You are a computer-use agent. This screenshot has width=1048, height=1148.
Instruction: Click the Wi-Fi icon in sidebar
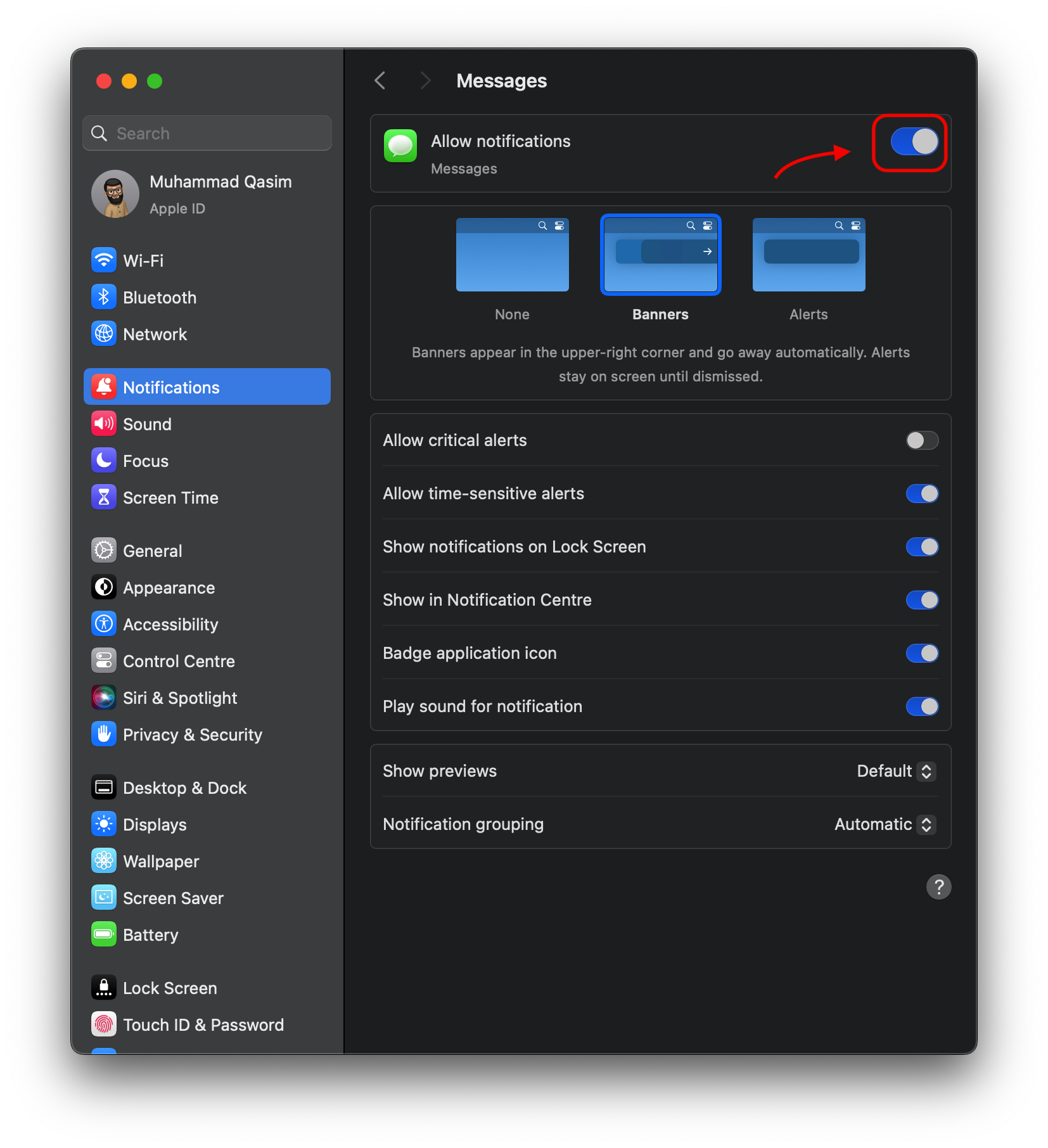(x=104, y=260)
